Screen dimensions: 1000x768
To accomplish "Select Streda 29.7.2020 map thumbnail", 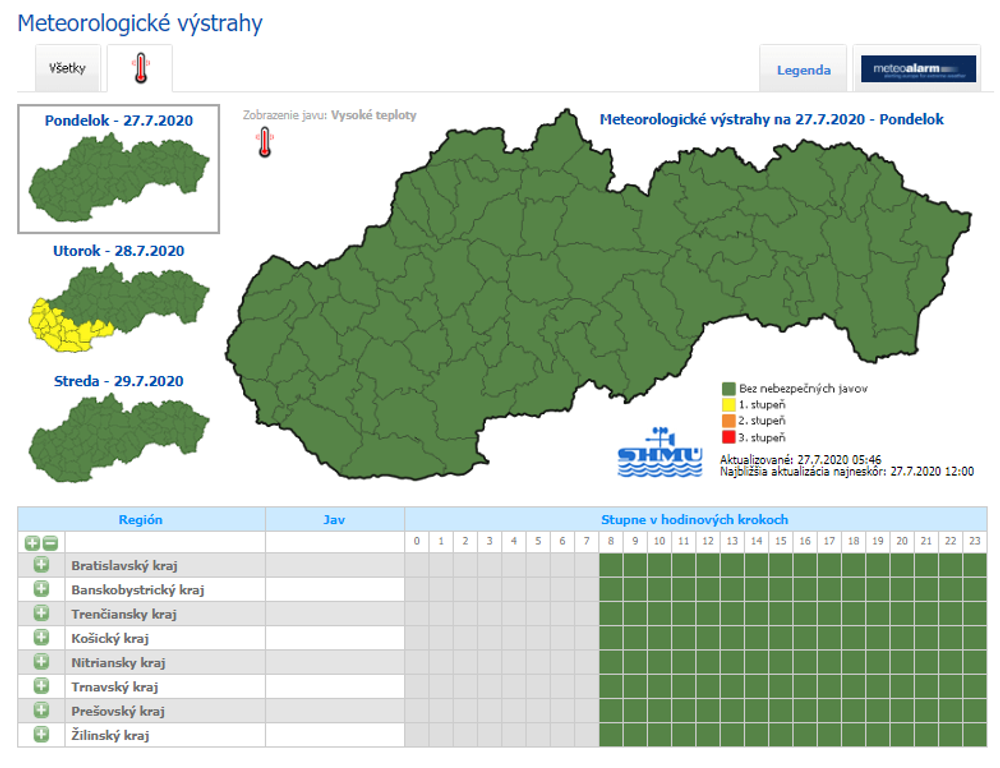I will pyautogui.click(x=119, y=441).
